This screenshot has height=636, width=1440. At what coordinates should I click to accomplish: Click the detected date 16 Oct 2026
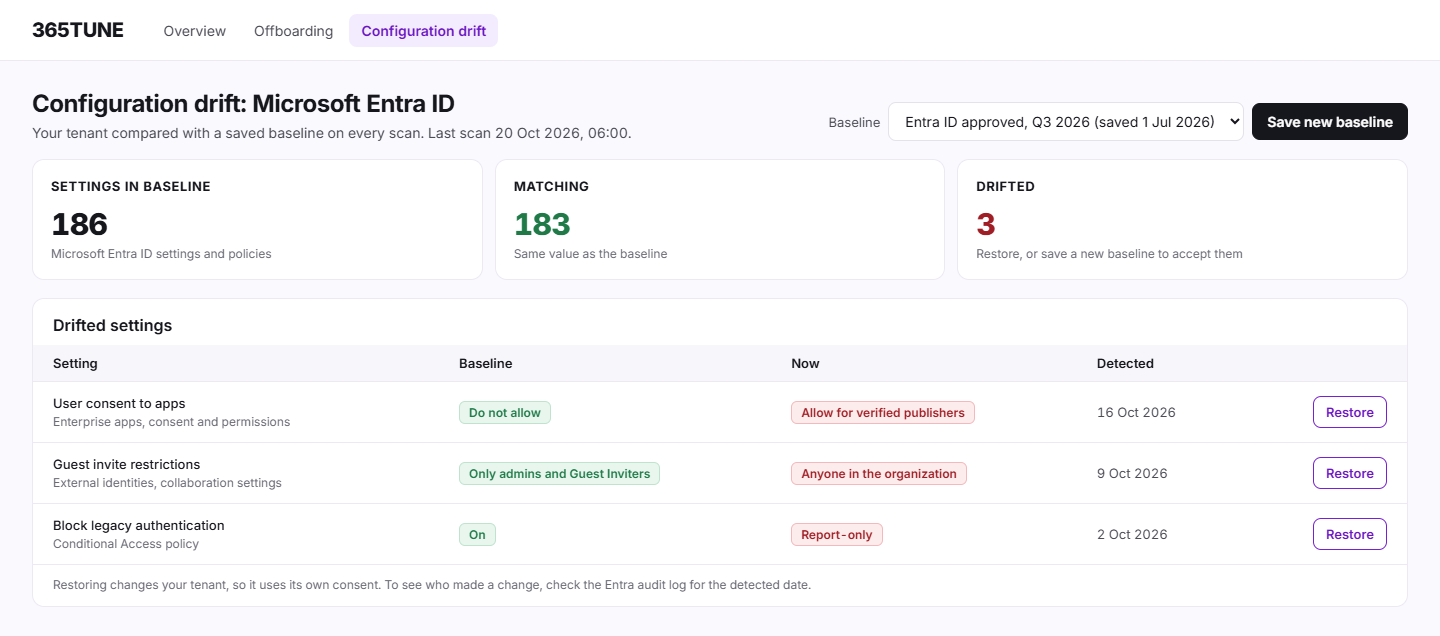[x=1136, y=412]
